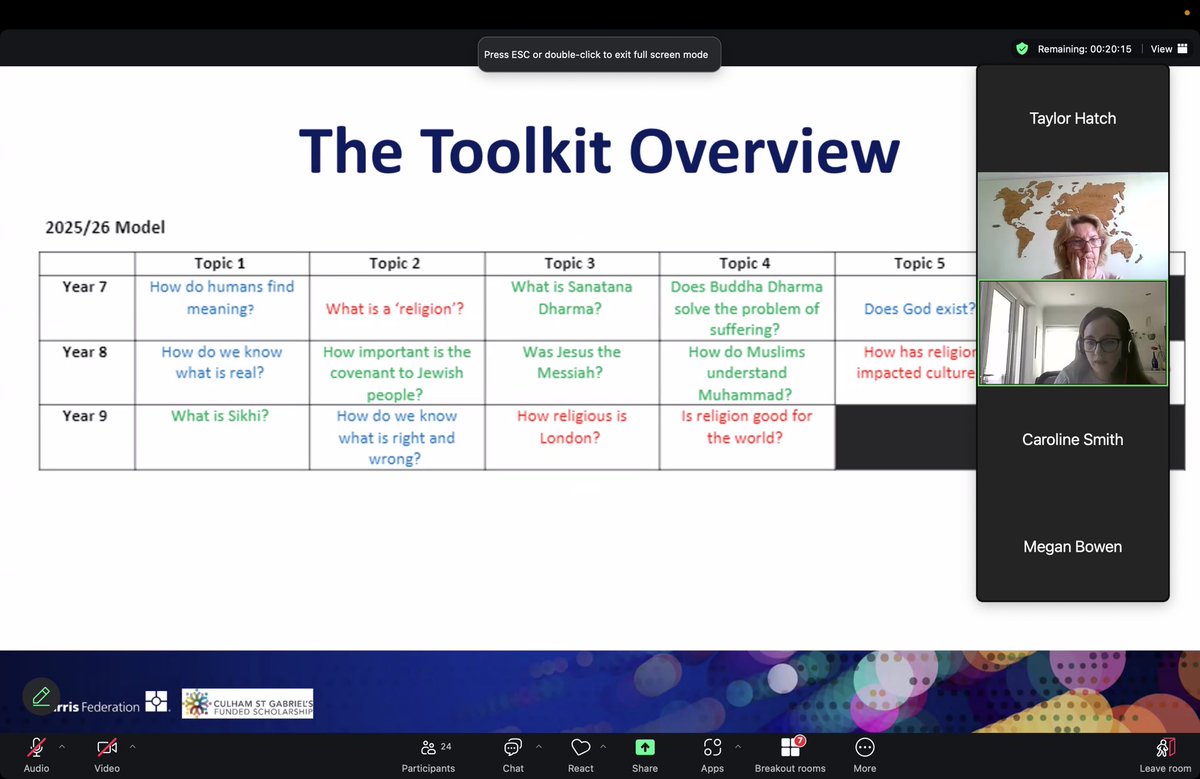Select Megan Bowen participant tile
The image size is (1200, 779).
point(1073,546)
